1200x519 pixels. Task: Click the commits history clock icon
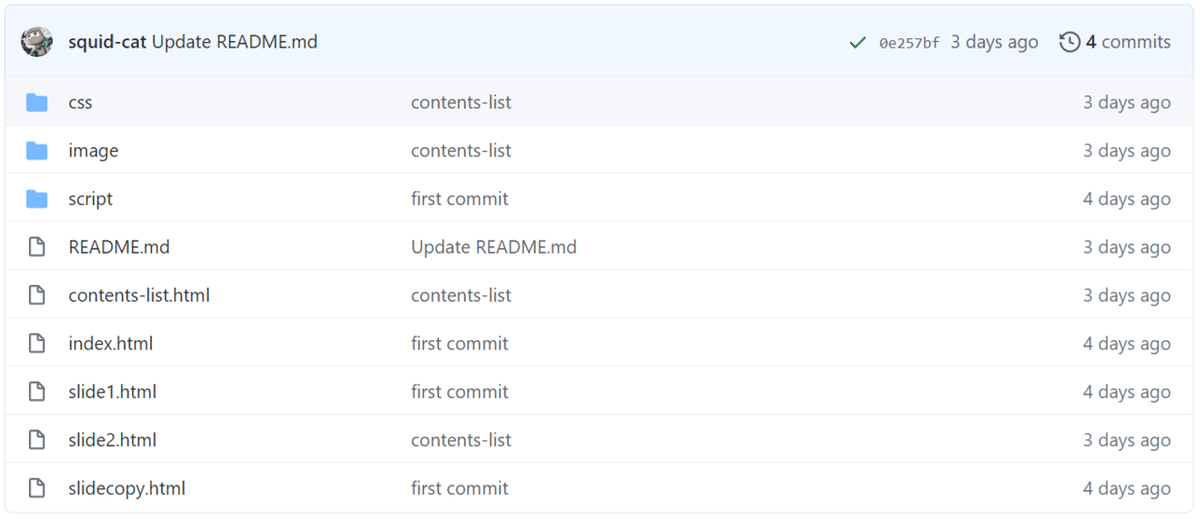pyautogui.click(x=1070, y=42)
